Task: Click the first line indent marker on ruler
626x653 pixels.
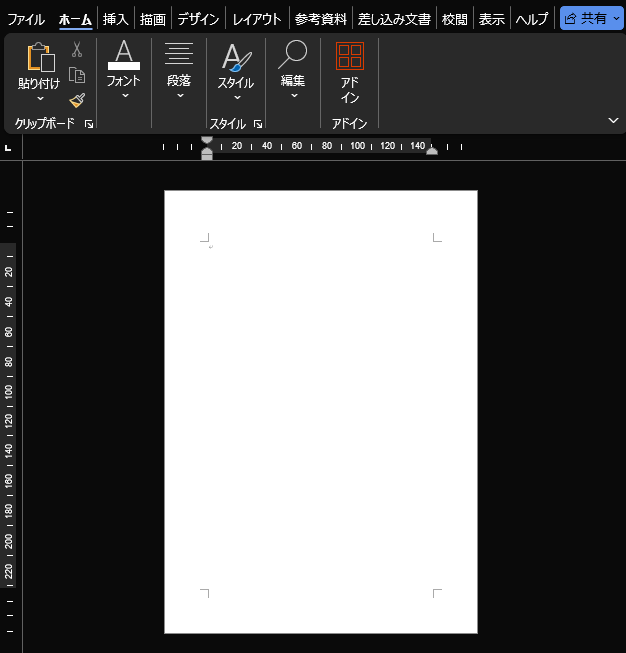Action: tap(207, 140)
